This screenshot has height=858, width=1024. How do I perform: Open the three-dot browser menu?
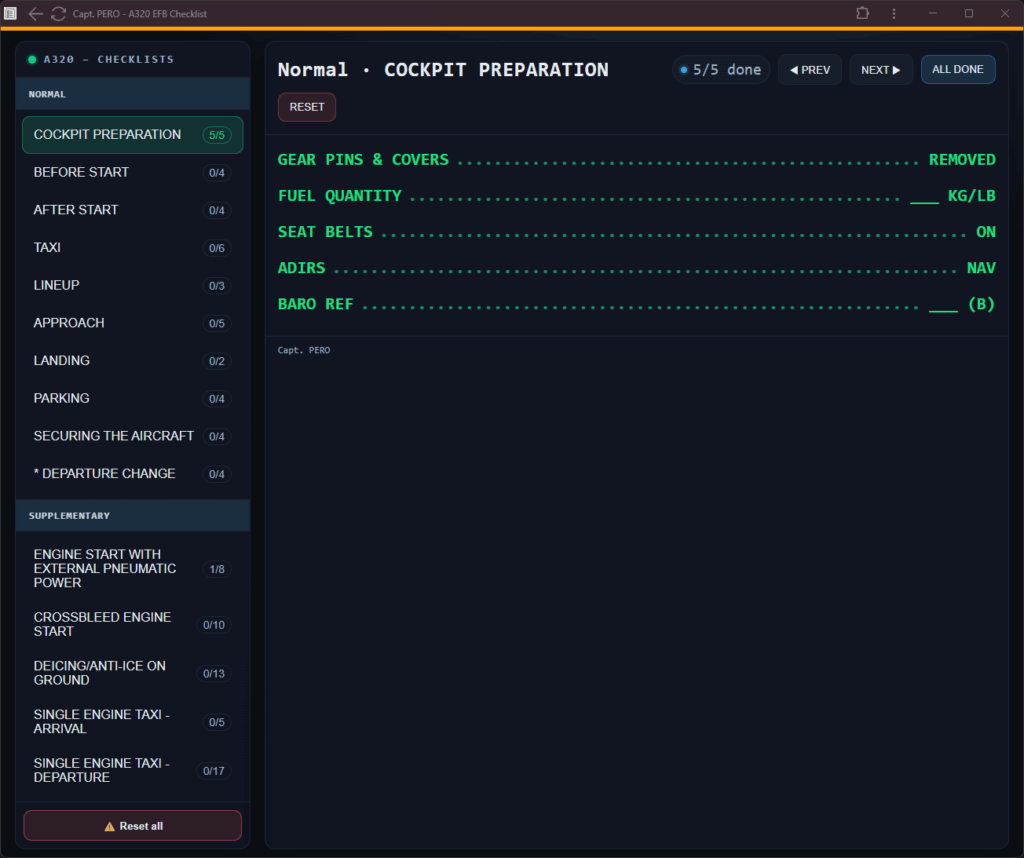(894, 14)
